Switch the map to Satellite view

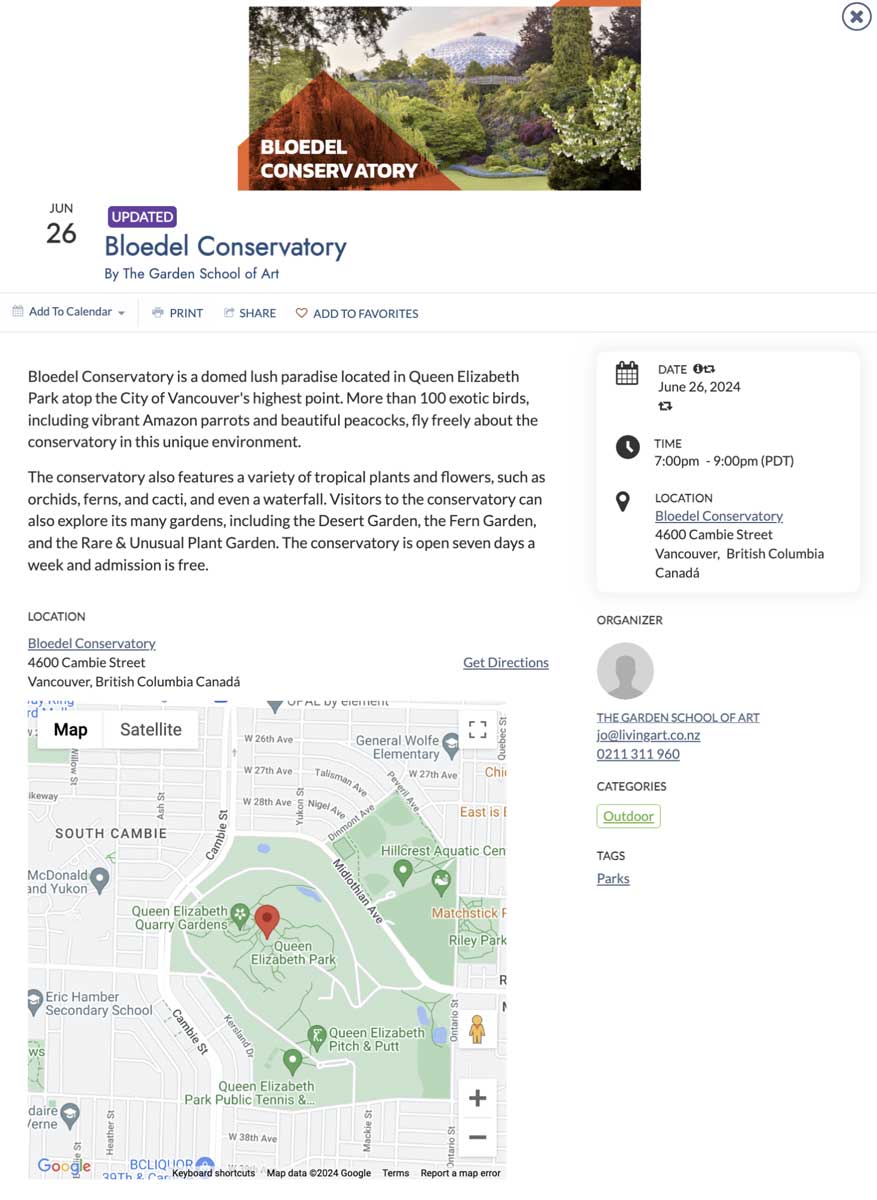tap(151, 729)
